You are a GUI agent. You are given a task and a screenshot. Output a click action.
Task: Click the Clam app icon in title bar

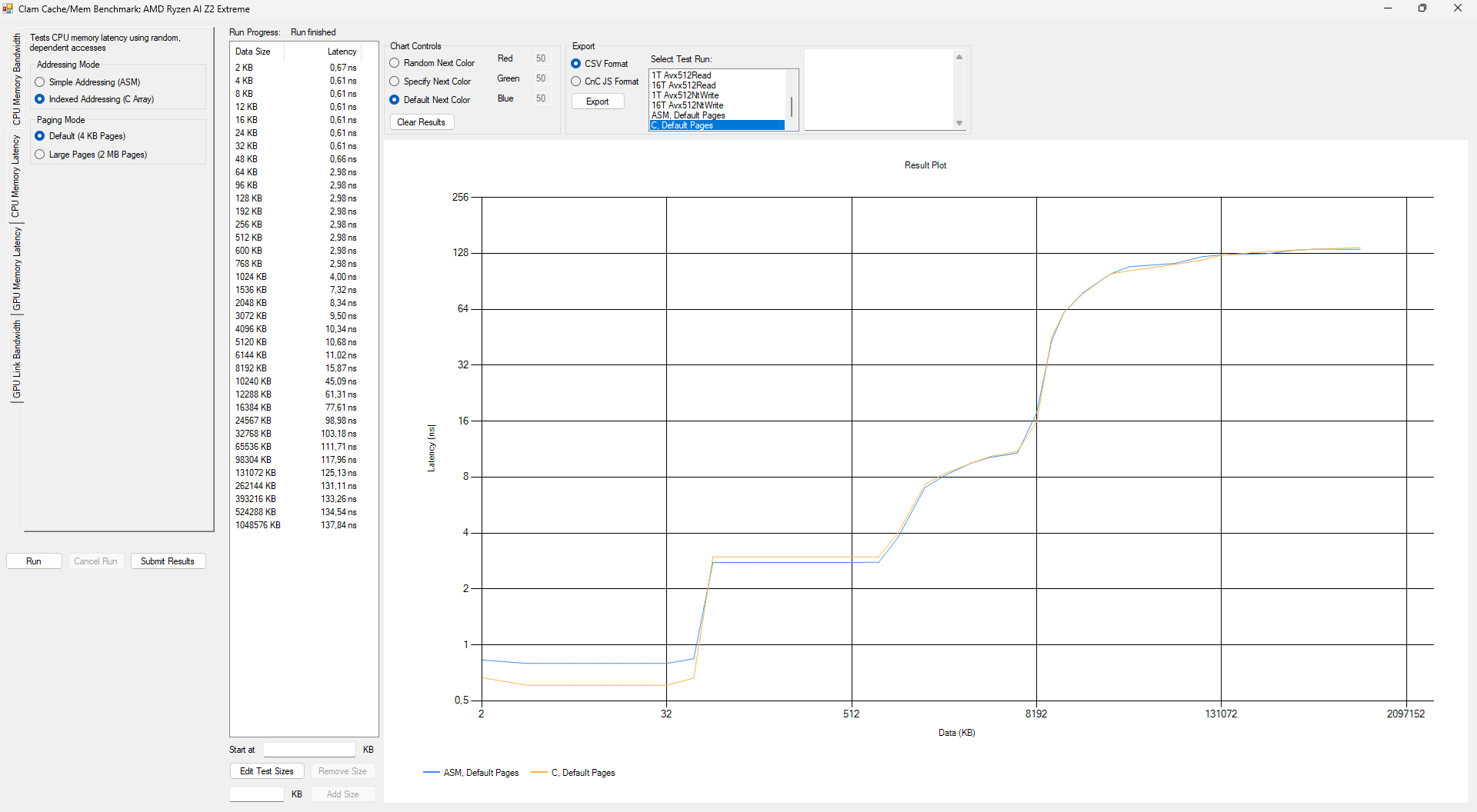click(8, 8)
